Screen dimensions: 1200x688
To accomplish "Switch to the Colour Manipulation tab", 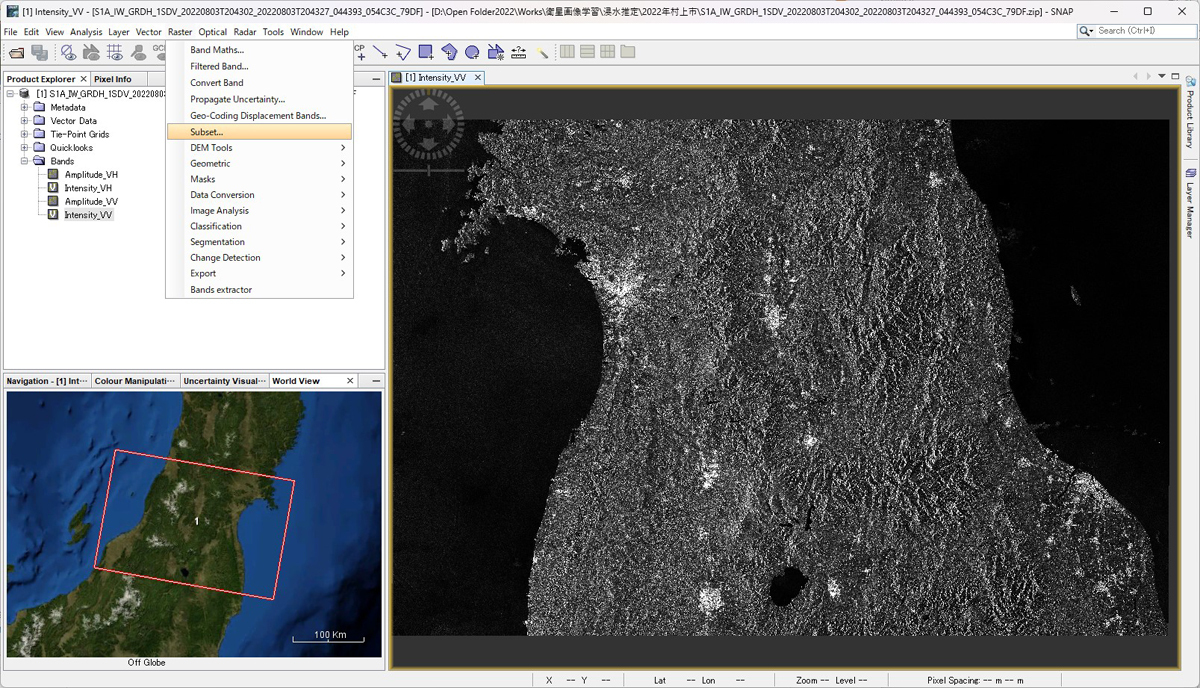I will pos(135,381).
